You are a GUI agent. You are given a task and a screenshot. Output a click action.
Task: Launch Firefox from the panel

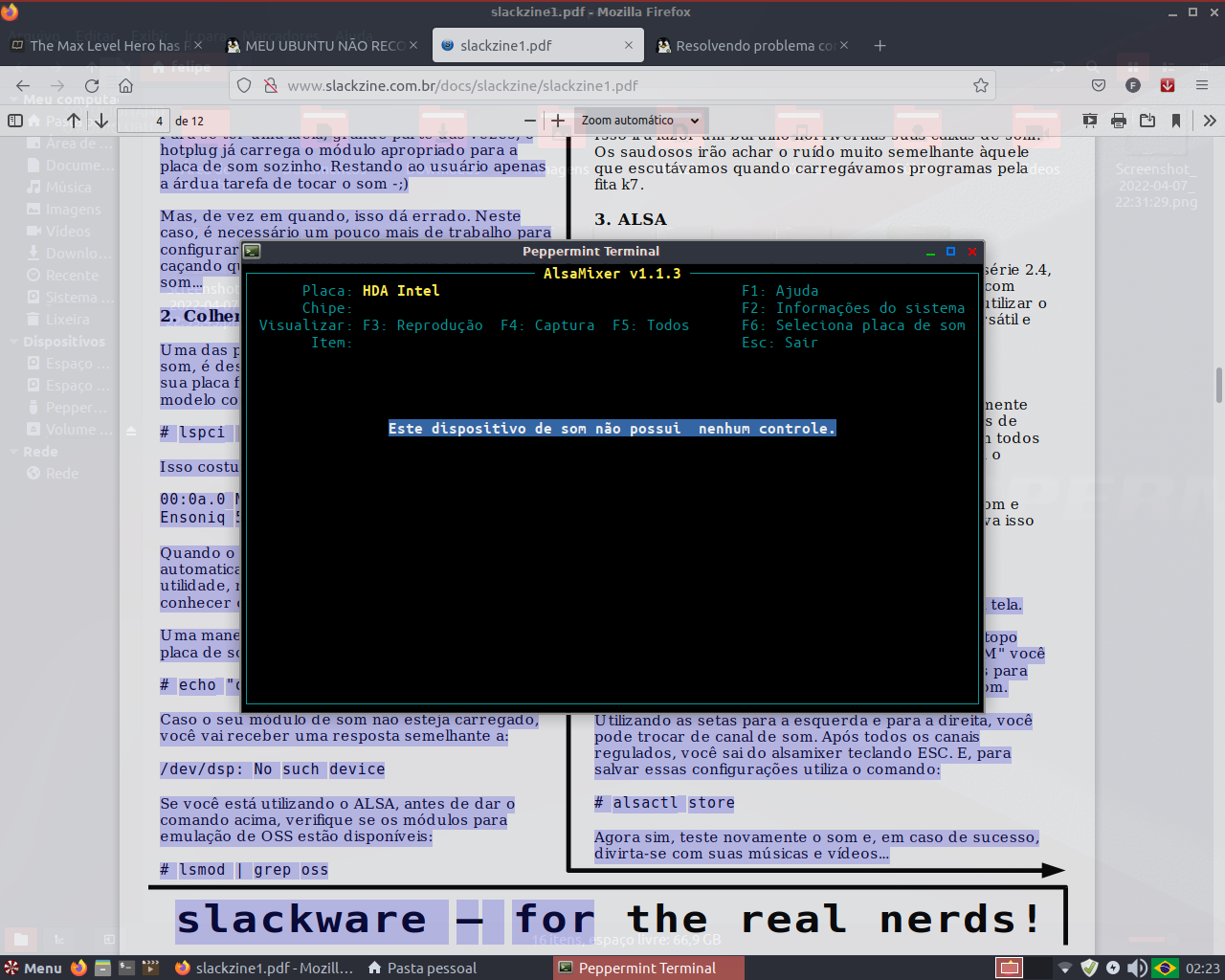point(78,968)
